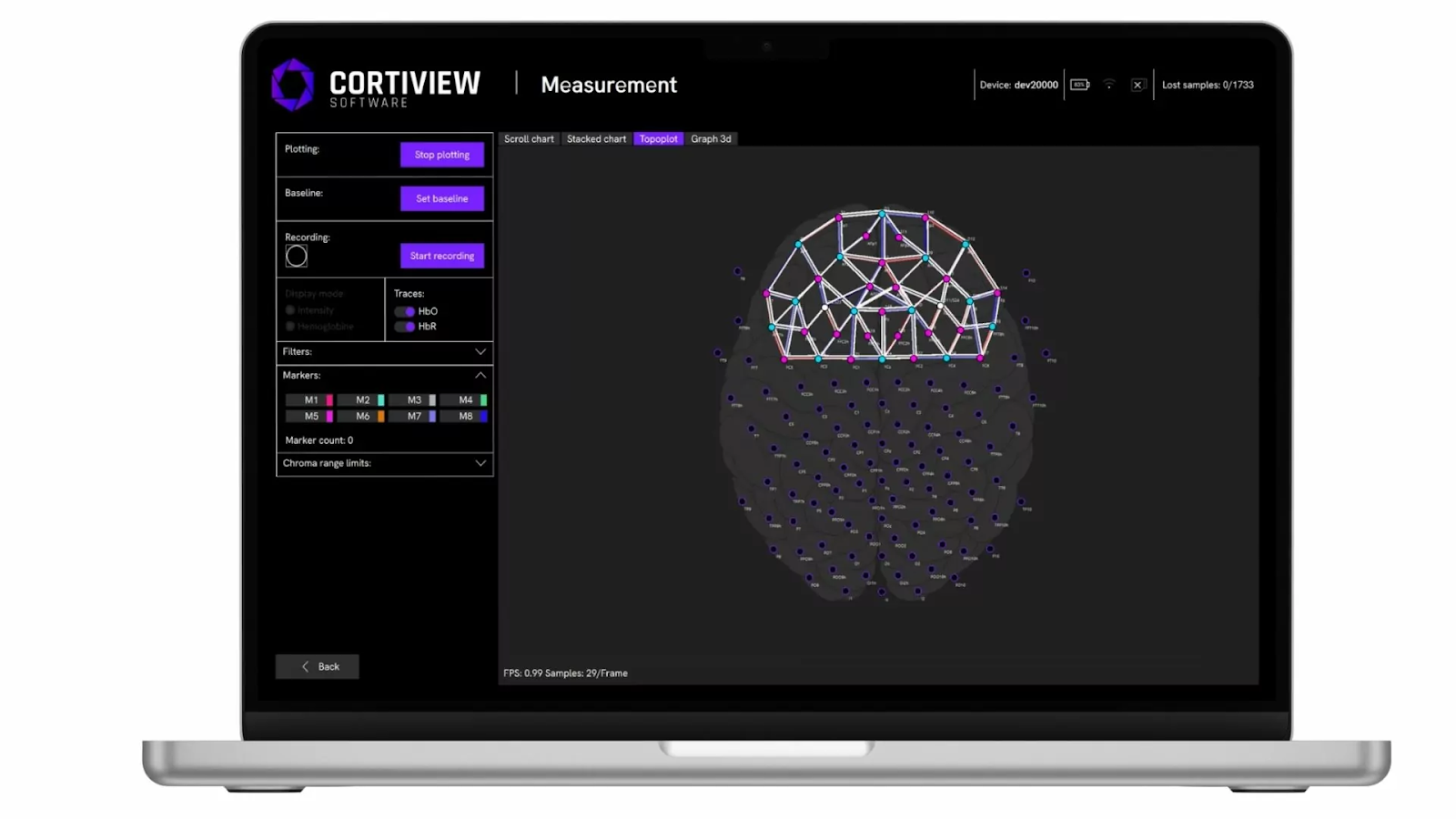Click the Back navigation control
Image resolution: width=1456 pixels, height=819 pixels.
[317, 666]
